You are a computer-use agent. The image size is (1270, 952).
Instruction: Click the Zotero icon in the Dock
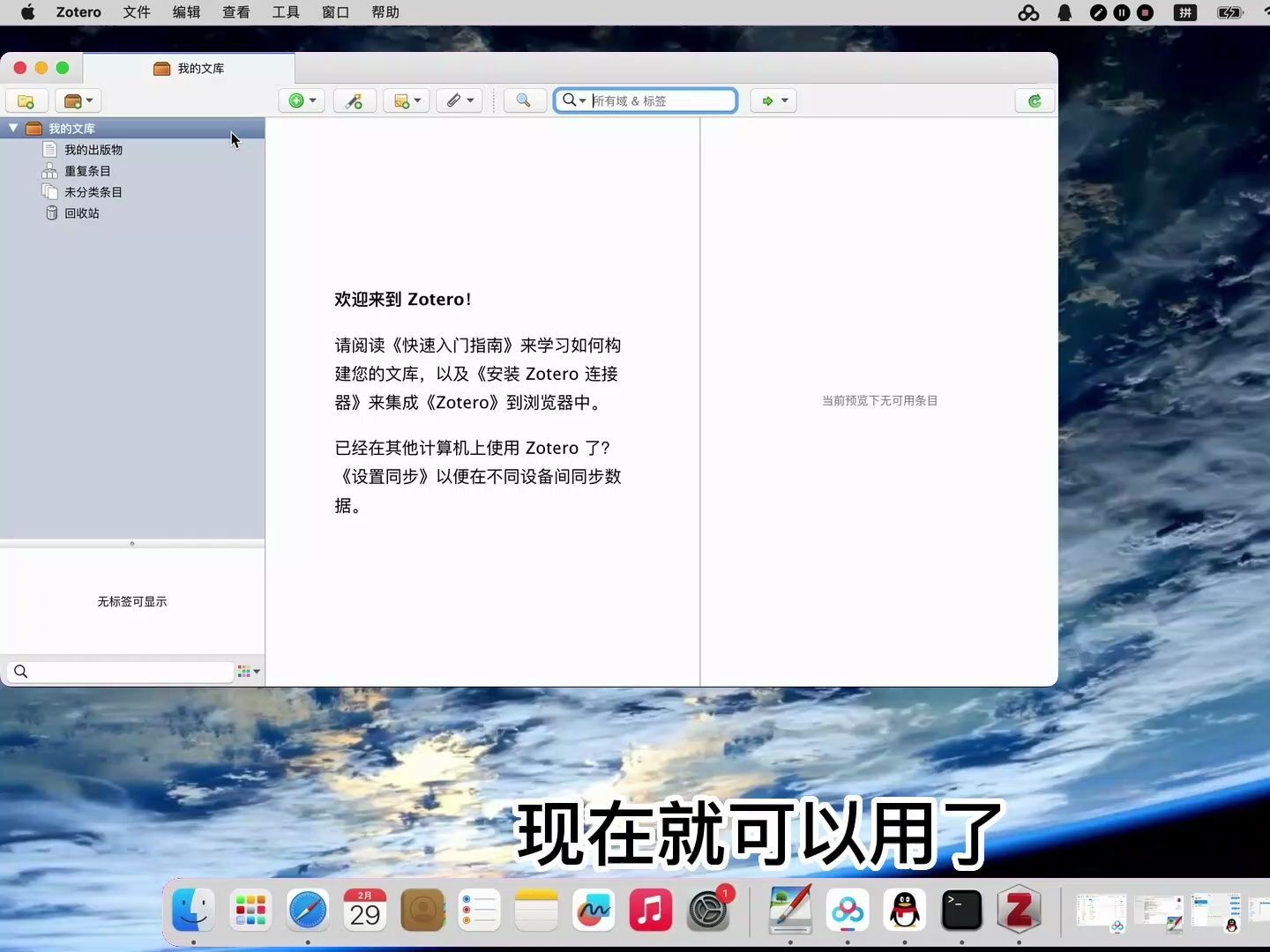[1019, 910]
